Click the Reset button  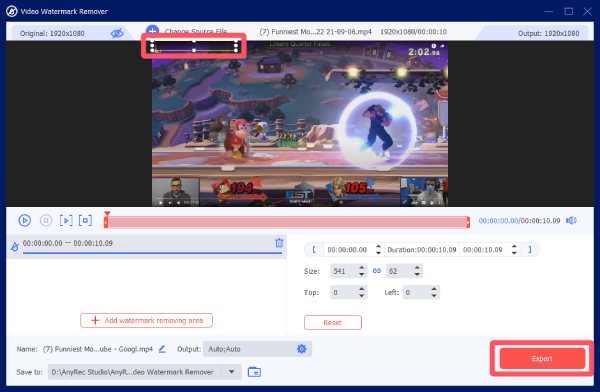pyautogui.click(x=333, y=323)
